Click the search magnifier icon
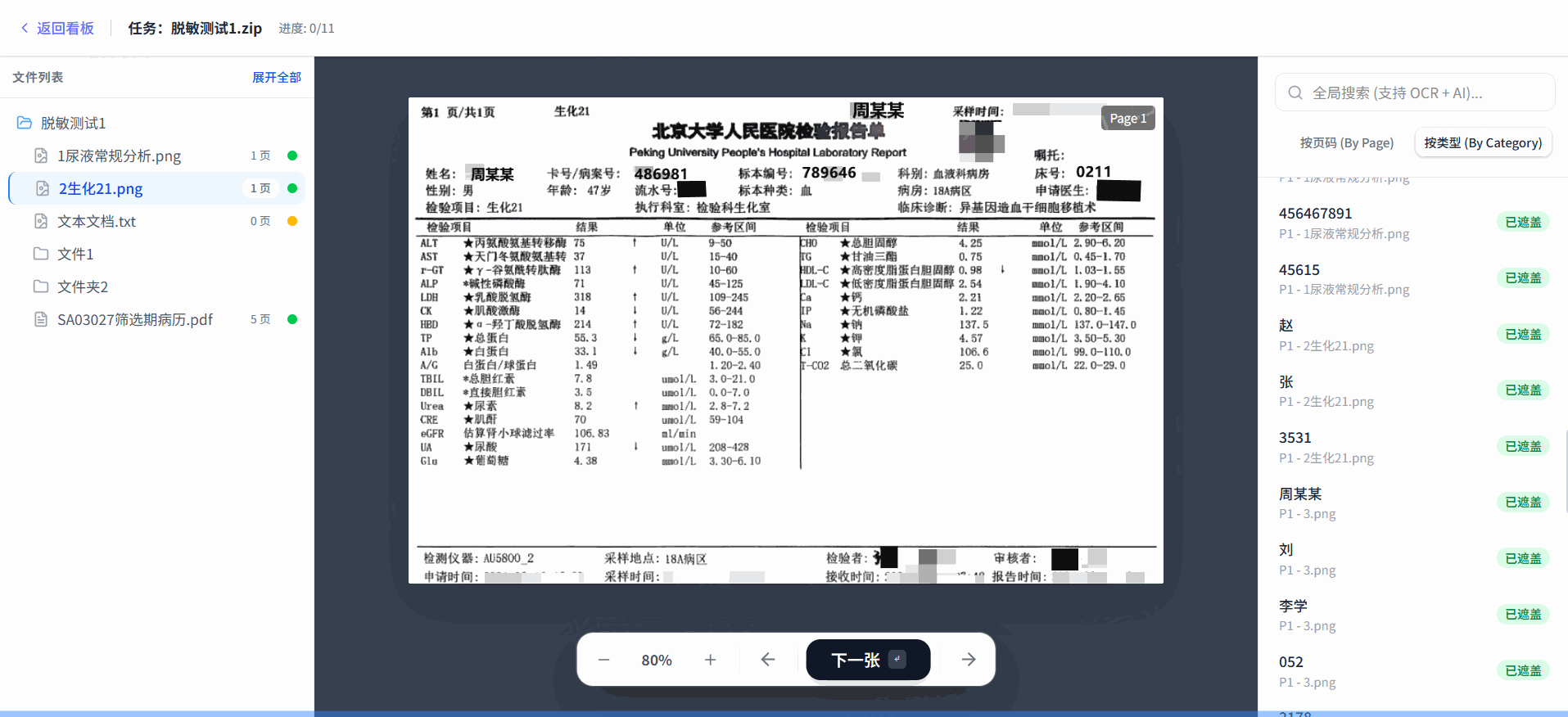Viewport: 1568px width, 717px height. click(1295, 92)
